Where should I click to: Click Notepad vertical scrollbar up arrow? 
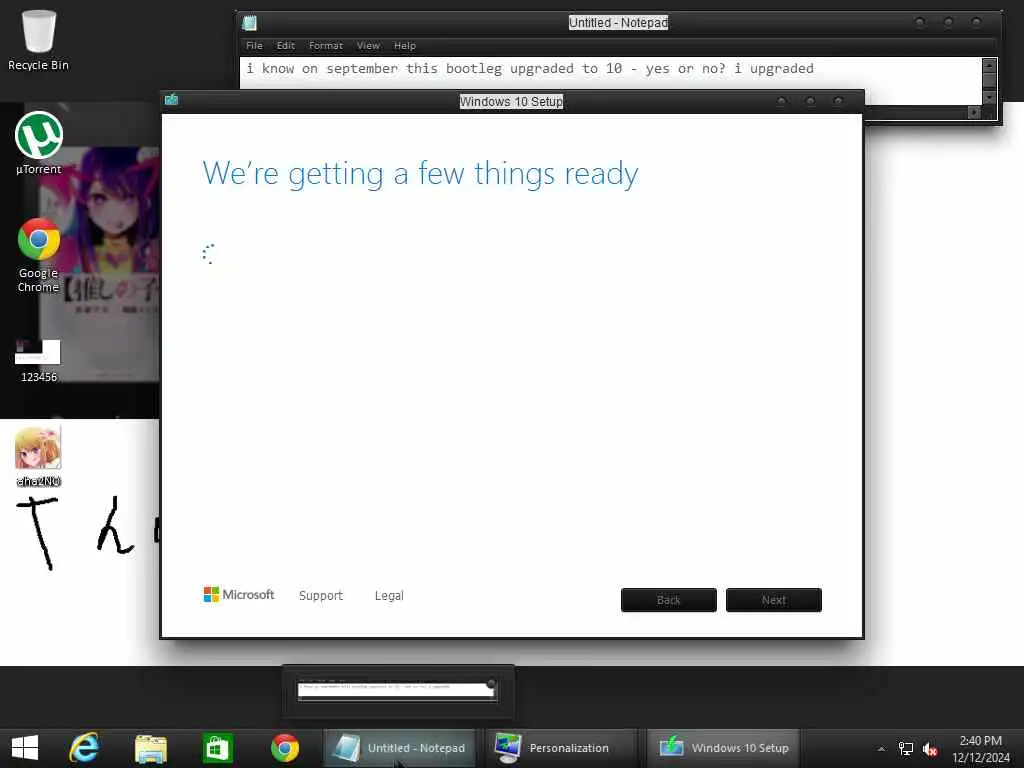tap(989, 64)
